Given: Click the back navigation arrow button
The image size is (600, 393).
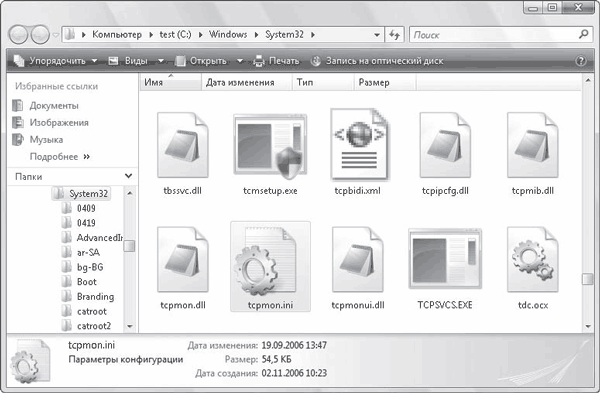Looking at the screenshot, I should coord(18,35).
